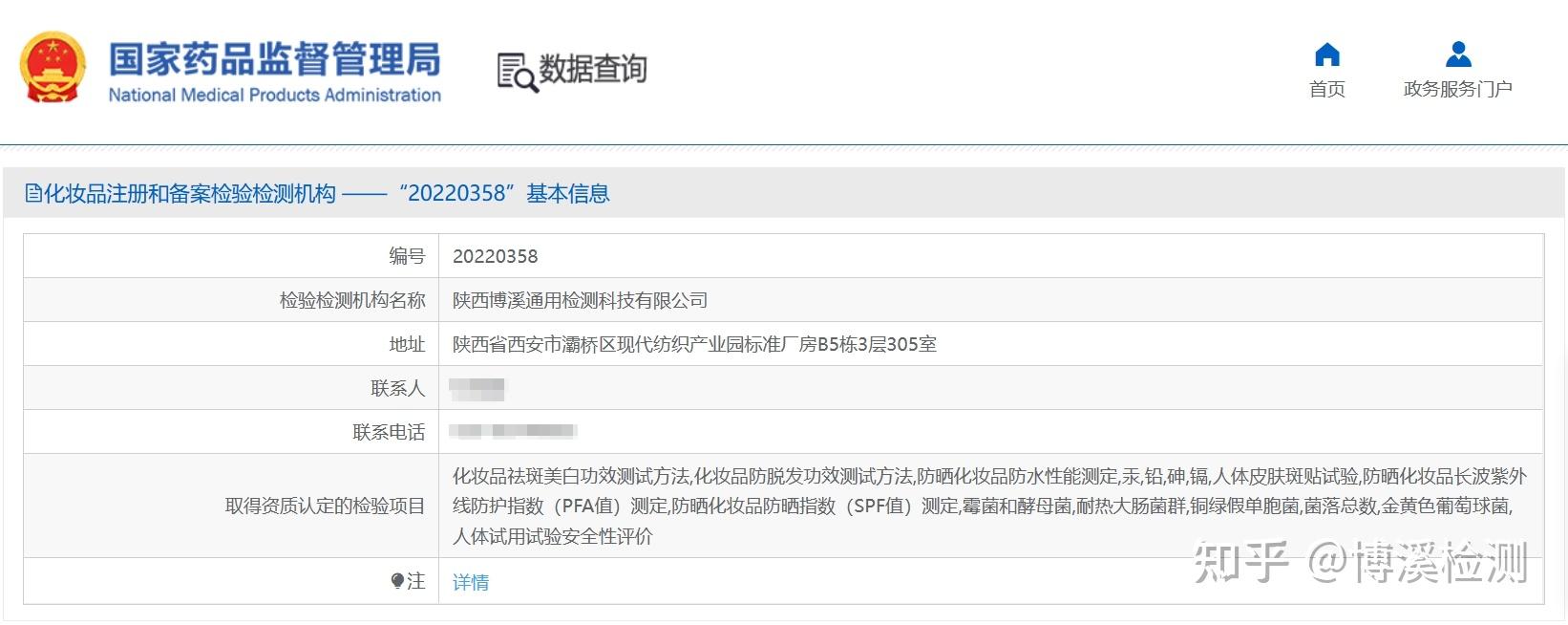Click the blurred 联系电话 value
The height and width of the screenshot is (625, 1568).
pyautogui.click(x=514, y=432)
